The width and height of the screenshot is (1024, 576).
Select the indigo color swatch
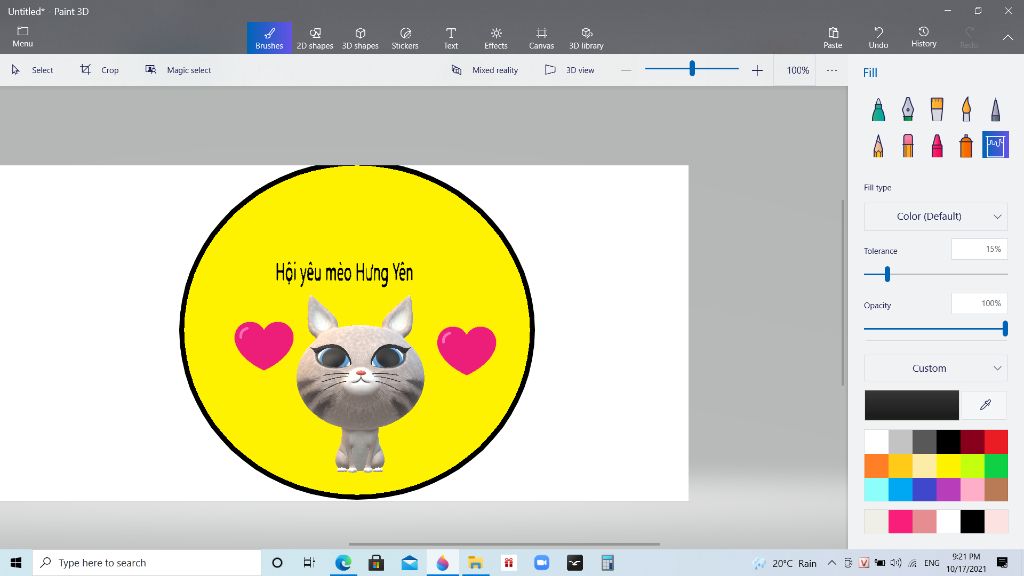click(924, 490)
